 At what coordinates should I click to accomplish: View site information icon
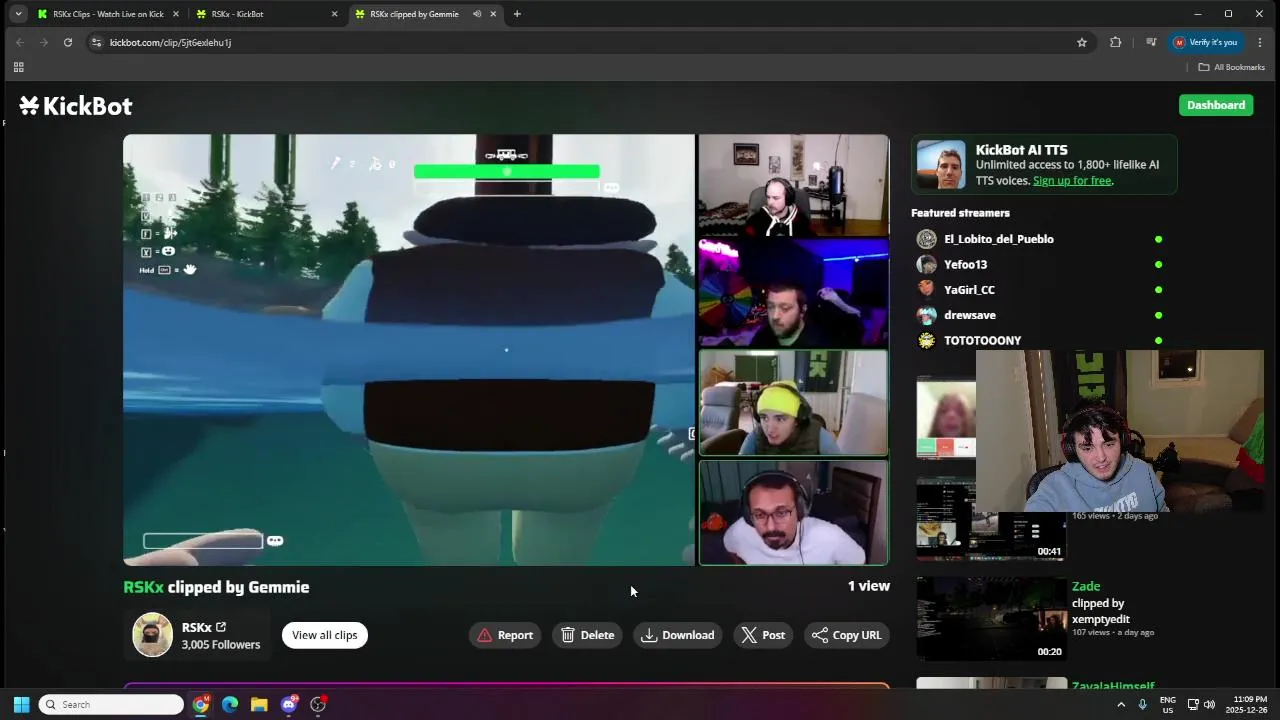tap(96, 42)
